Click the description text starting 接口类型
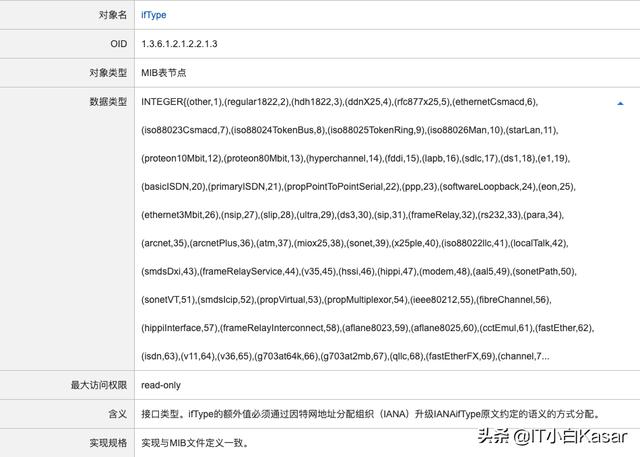The height and width of the screenshot is (457, 640). coord(371,414)
